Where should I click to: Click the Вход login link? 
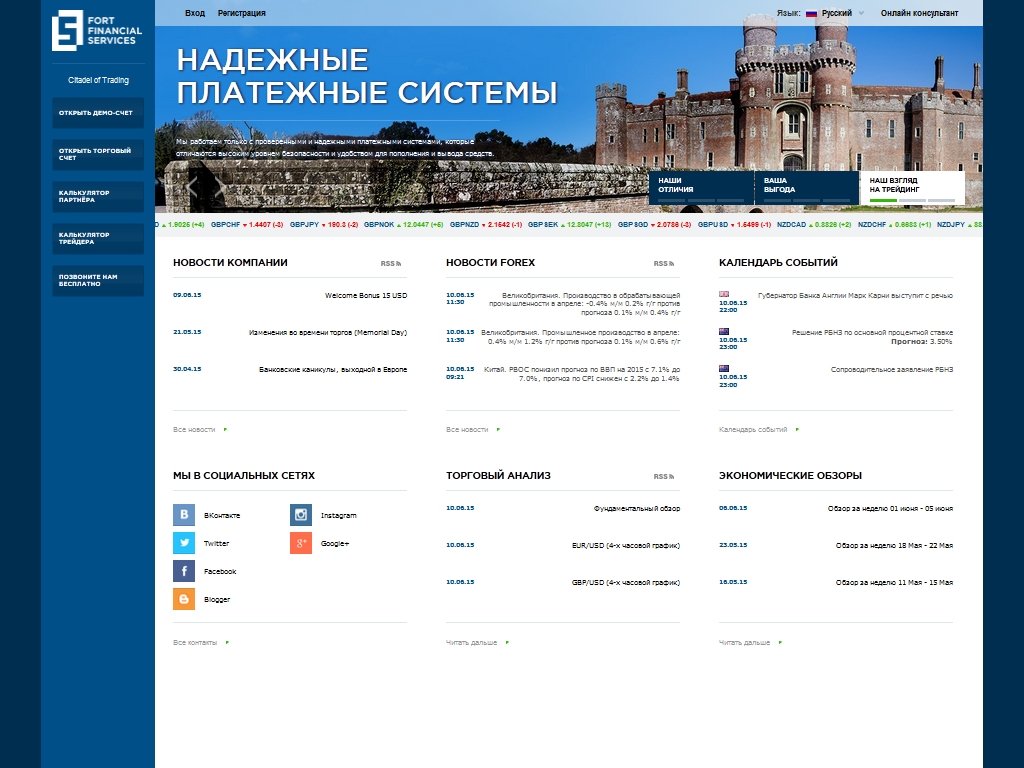(x=195, y=13)
